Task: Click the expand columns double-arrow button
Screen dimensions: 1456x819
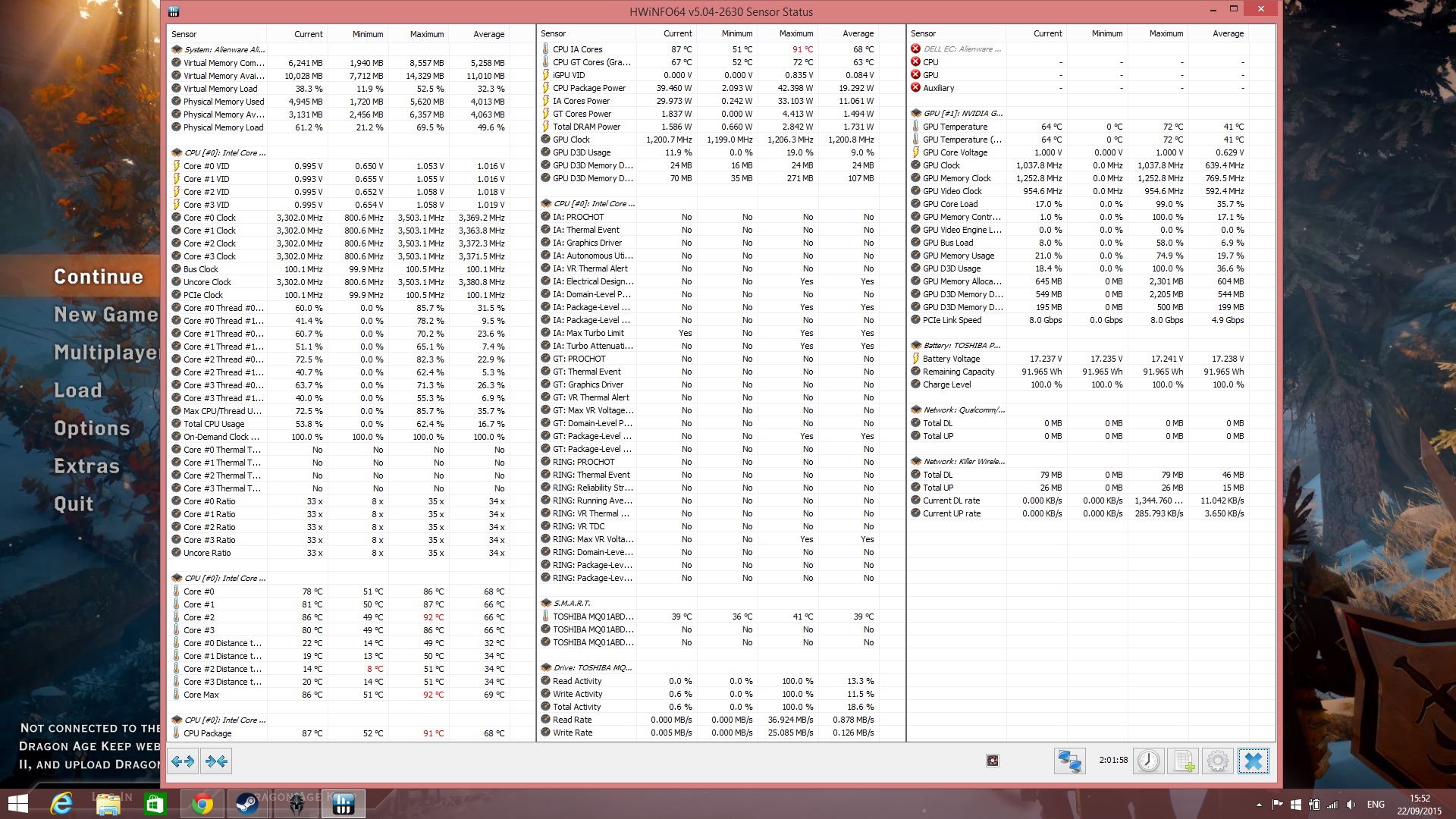Action: [183, 761]
